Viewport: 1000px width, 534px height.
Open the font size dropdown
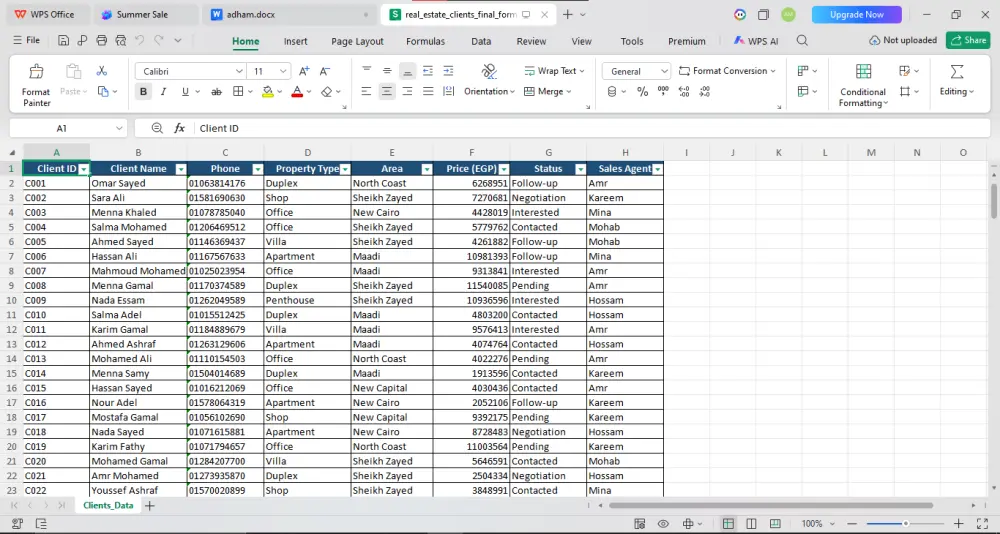coord(284,71)
